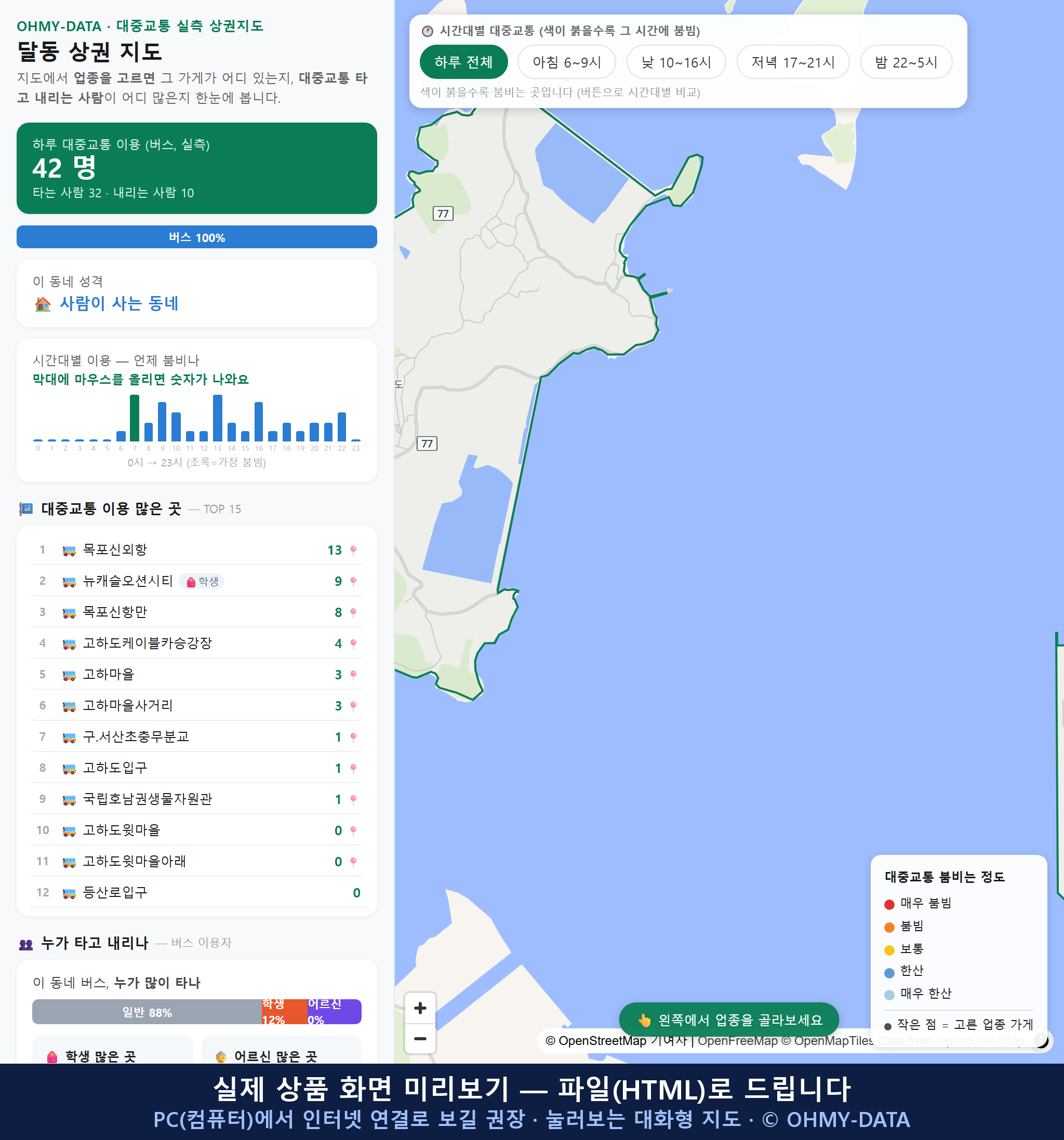Click the map pin for 고하도윗마을 row
The image size is (1064, 1140).
[353, 830]
